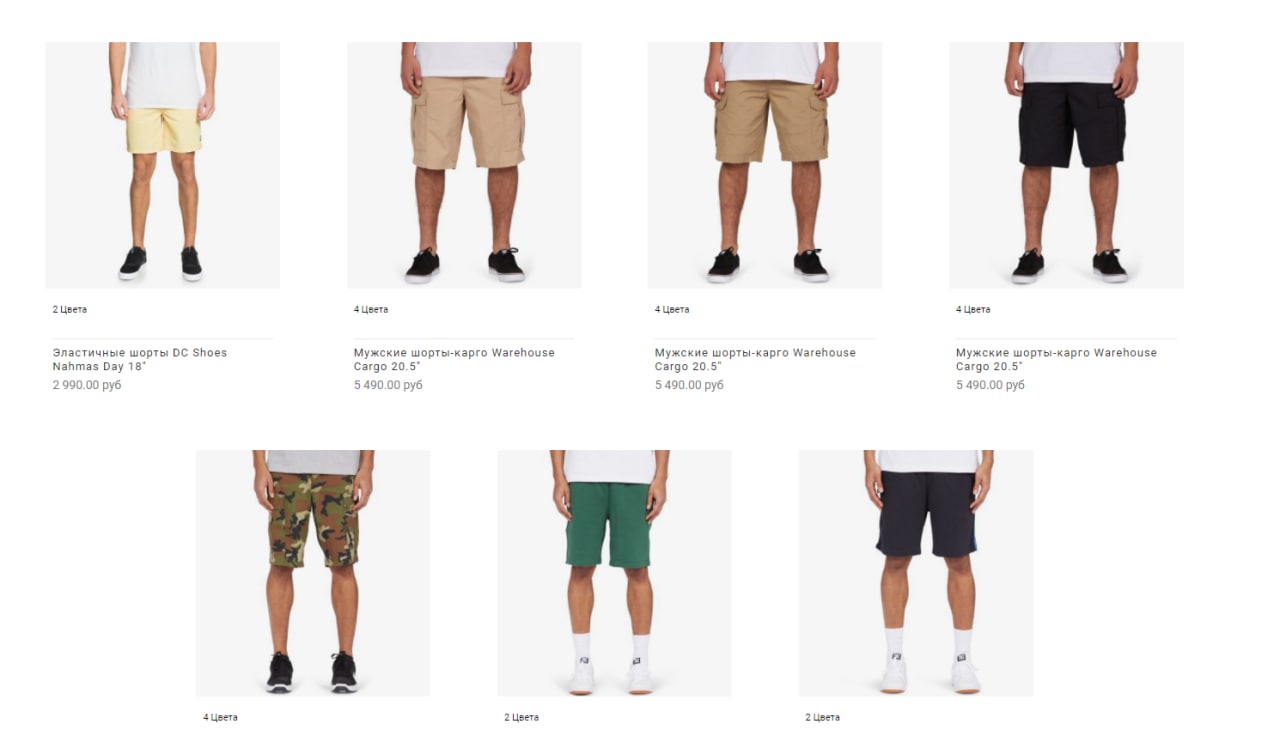Click the Warehouse Cargo title under black shorts
The image size is (1280, 736).
(x=1056, y=359)
